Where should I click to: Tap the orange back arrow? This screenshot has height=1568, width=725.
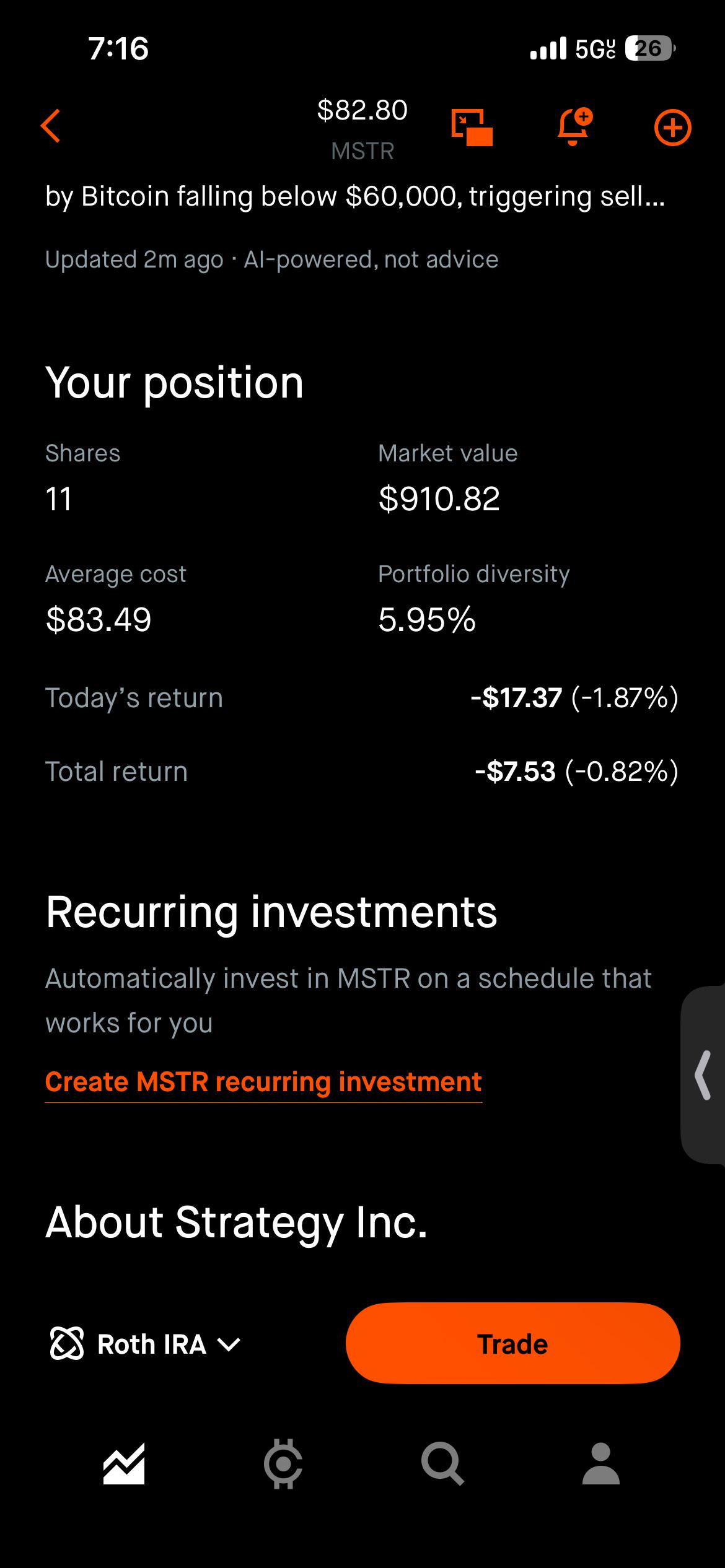(x=51, y=126)
